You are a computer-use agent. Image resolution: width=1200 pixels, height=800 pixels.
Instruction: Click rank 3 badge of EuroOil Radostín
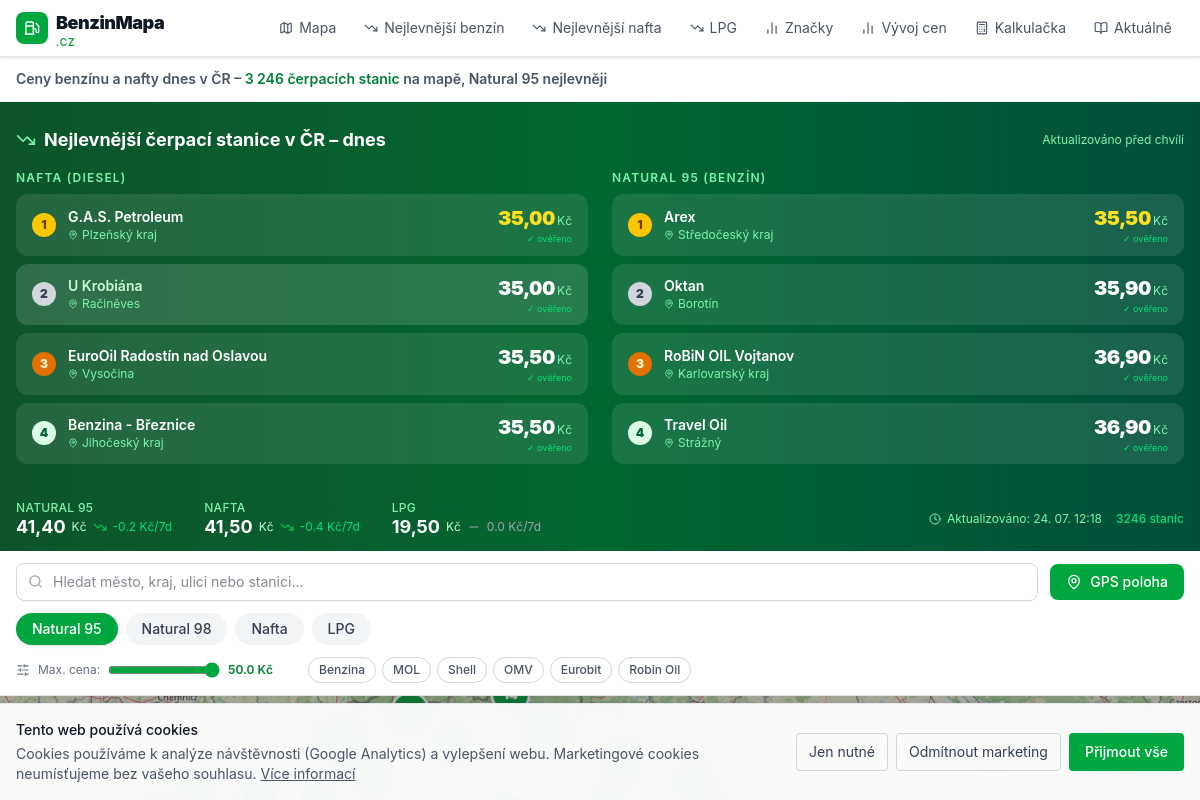(44, 364)
